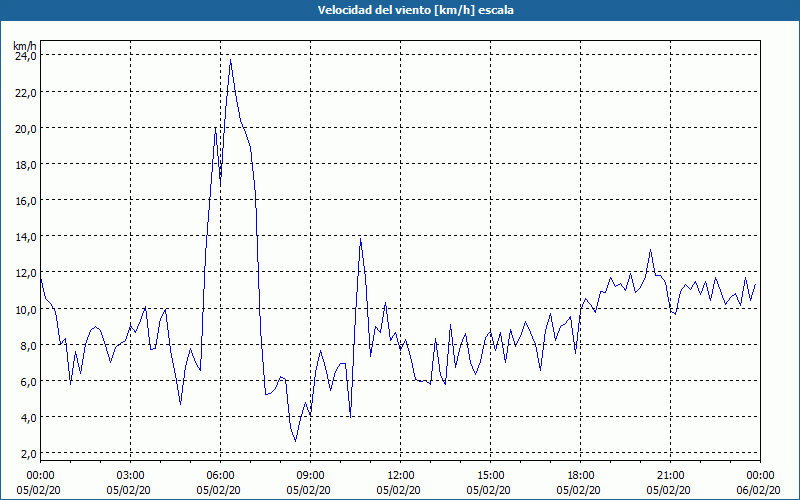Click the "09:00" time label

(310, 476)
